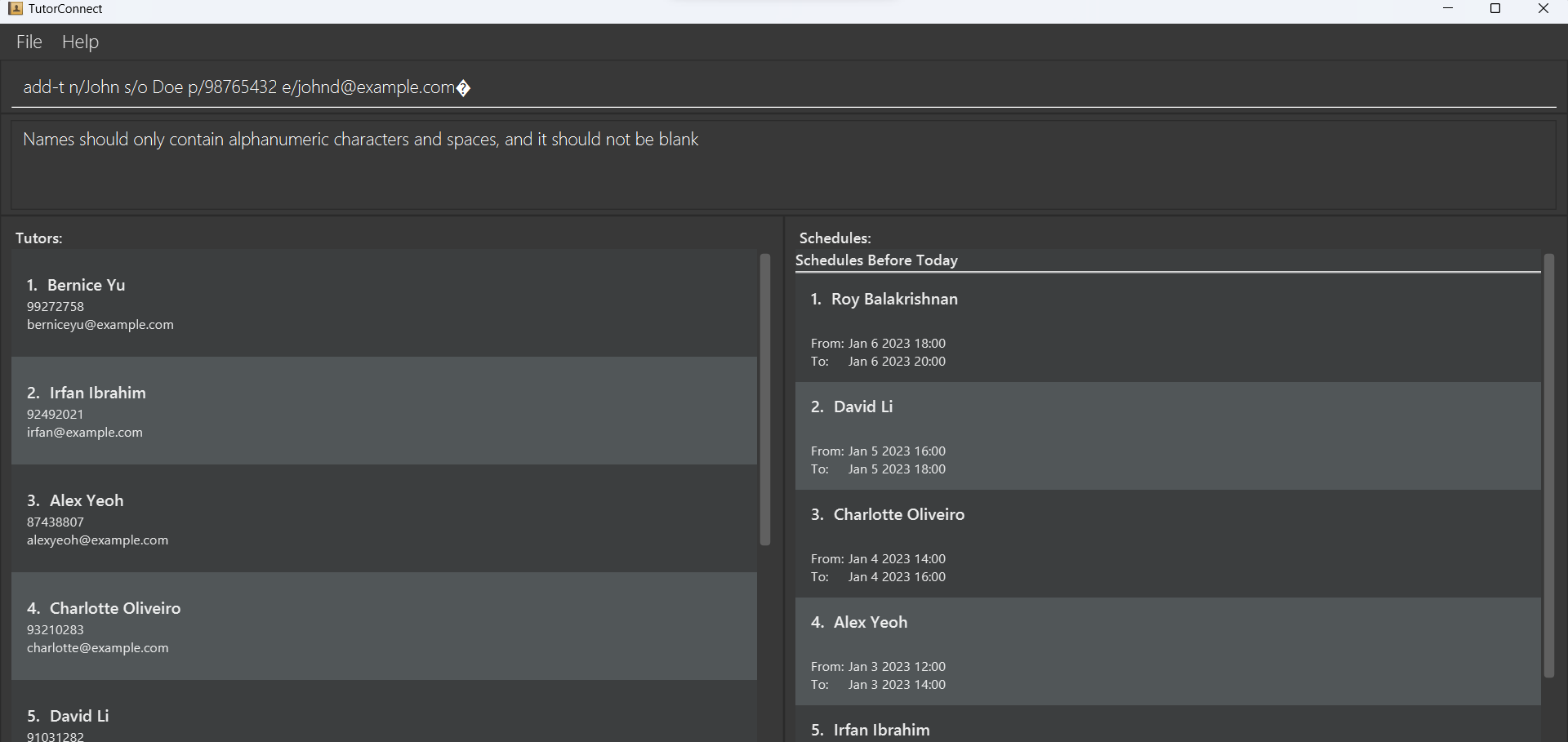Click email berniceyu@example.com

100,325
